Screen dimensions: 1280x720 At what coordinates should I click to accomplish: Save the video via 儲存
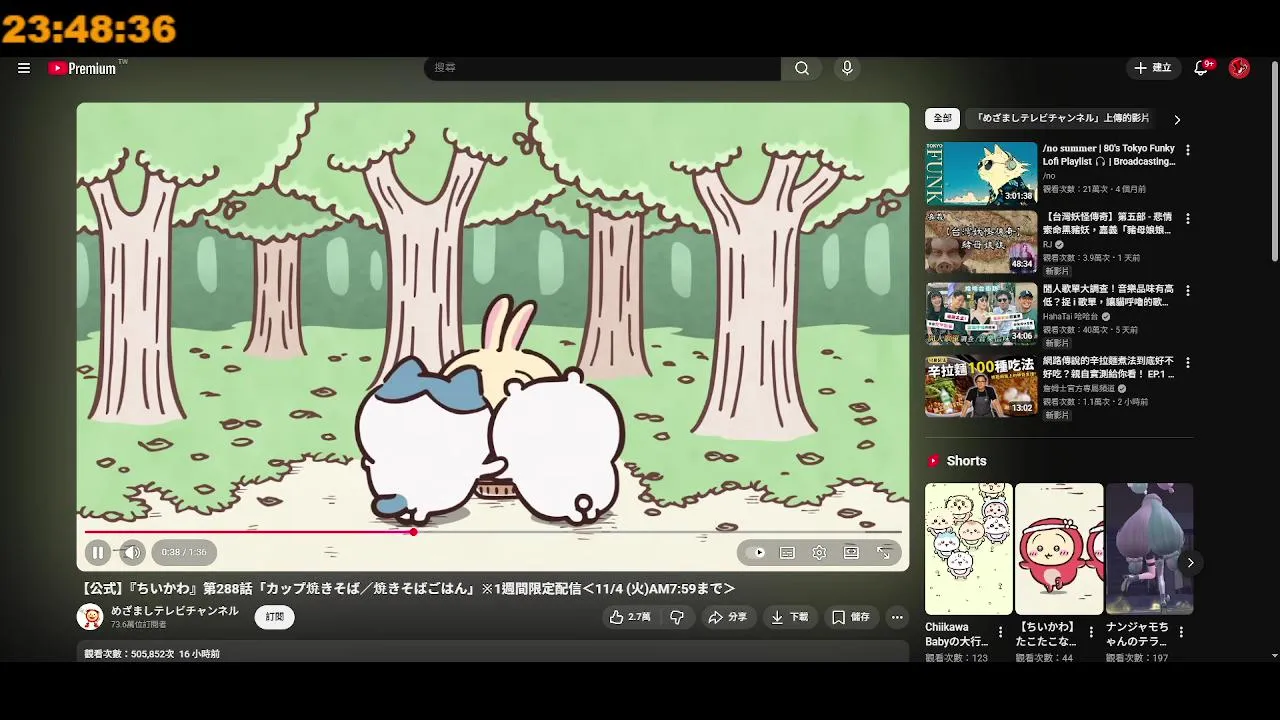[x=851, y=617]
